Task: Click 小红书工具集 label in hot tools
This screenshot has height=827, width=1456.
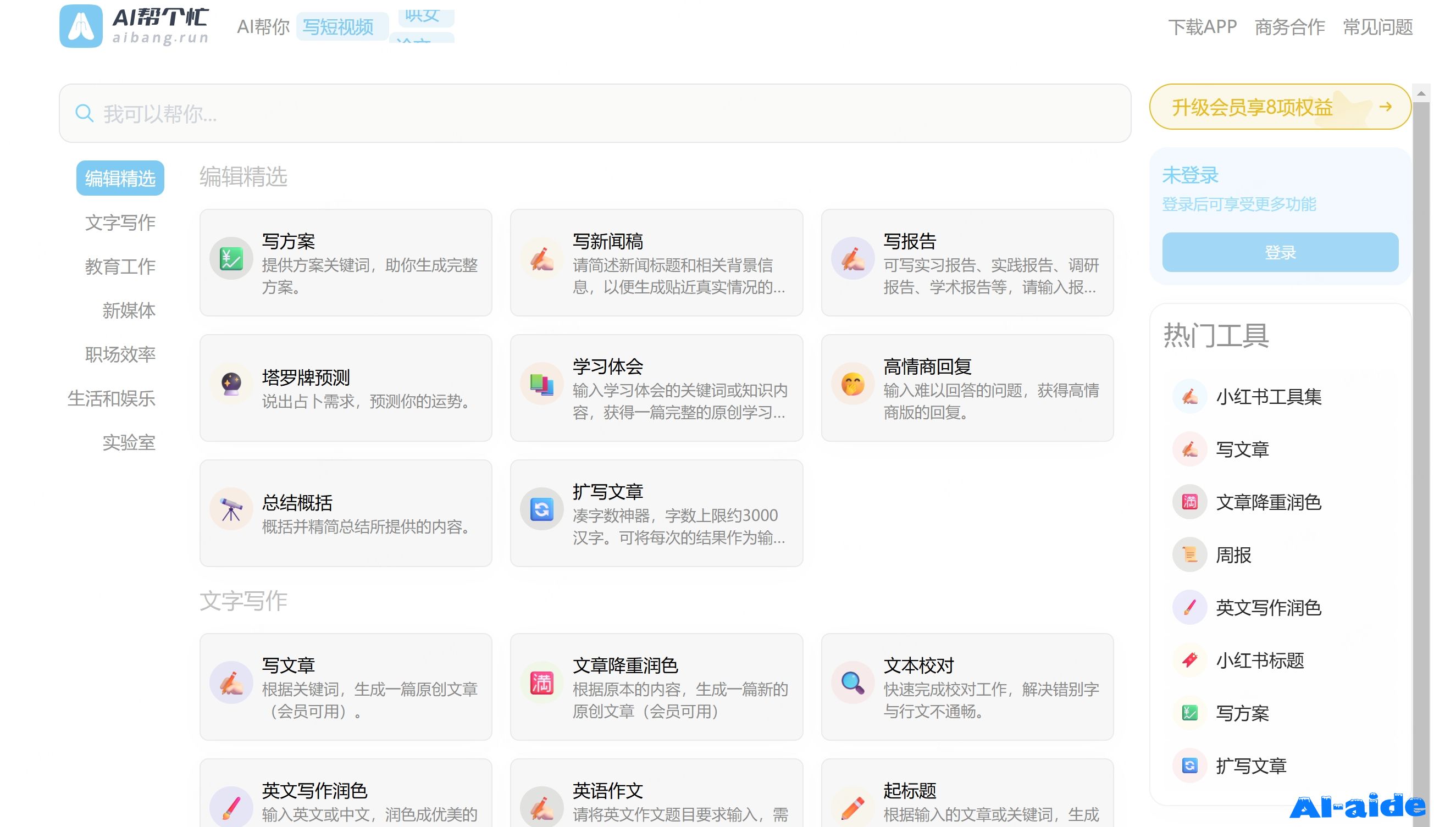Action: [x=1269, y=396]
